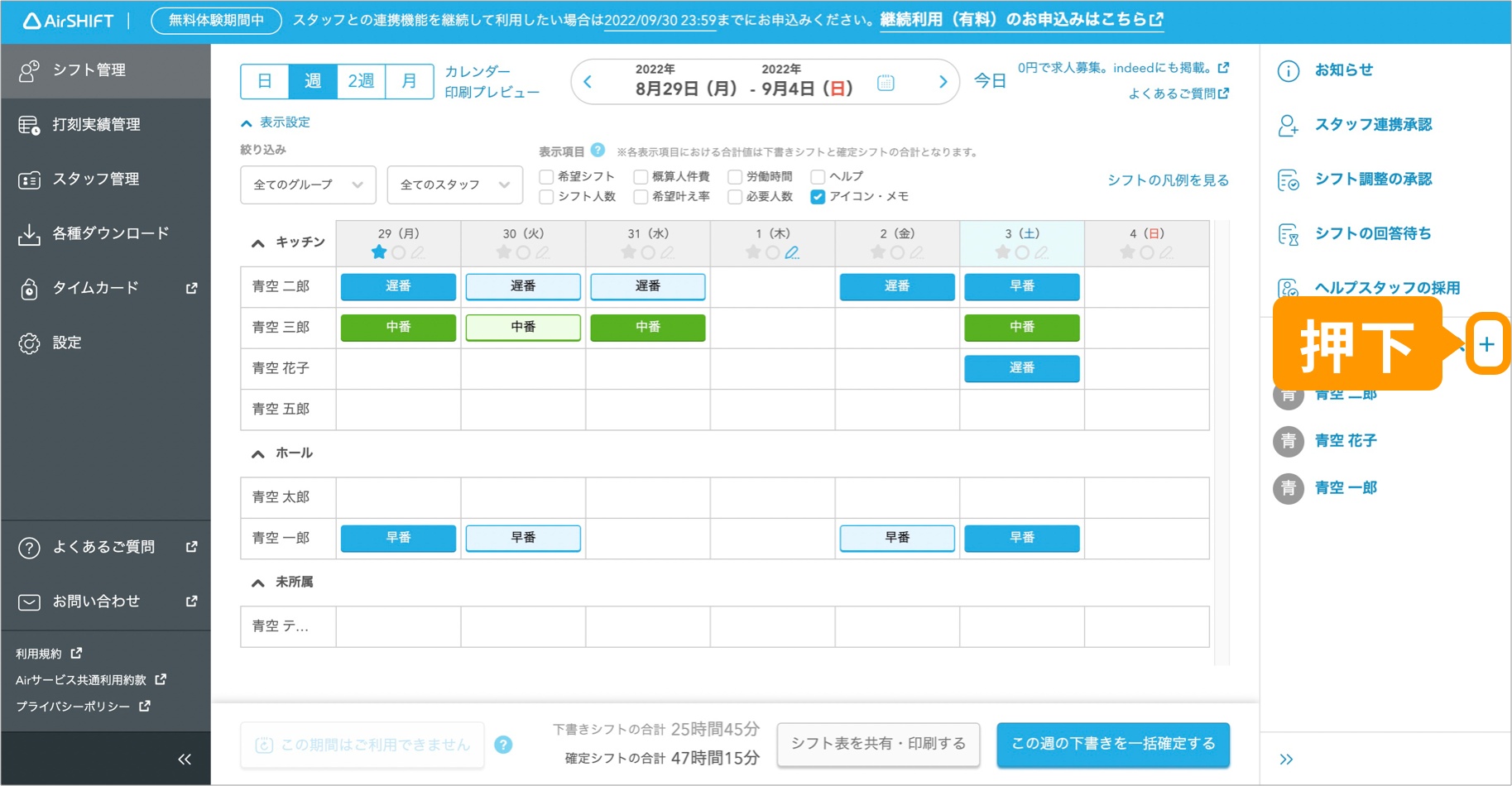1512x786 pixels.
Task: Switch to the 2週 view tab
Action: point(361,81)
